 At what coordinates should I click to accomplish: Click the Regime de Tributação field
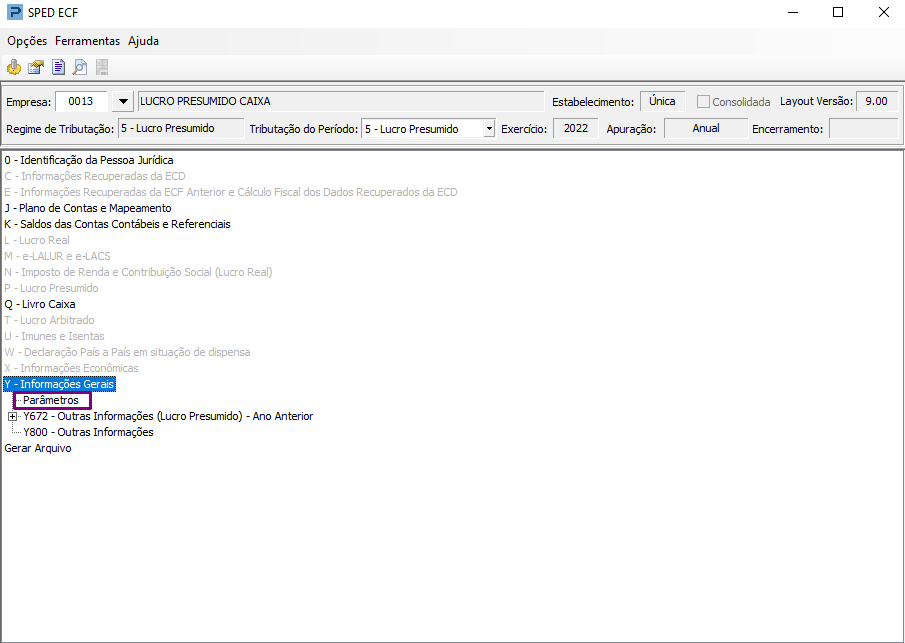click(x=181, y=128)
